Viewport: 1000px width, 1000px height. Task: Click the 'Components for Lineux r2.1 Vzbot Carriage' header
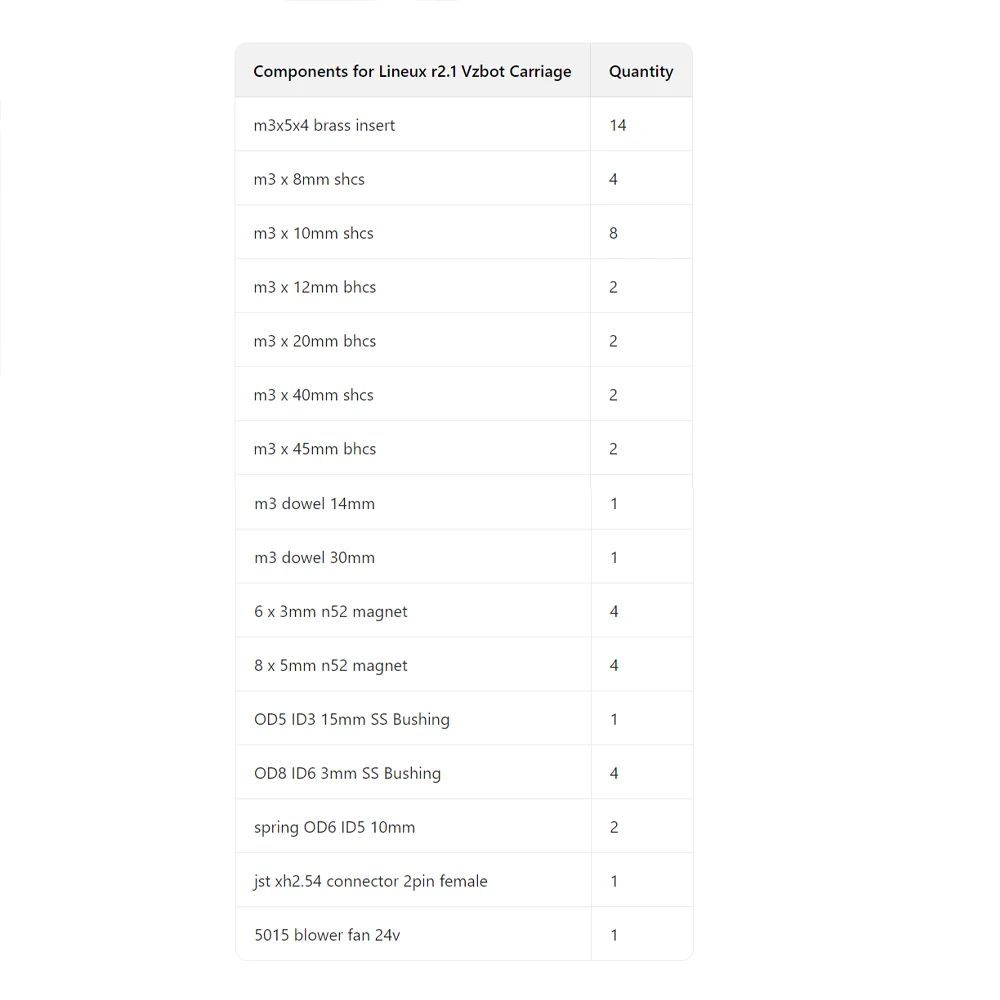(412, 71)
